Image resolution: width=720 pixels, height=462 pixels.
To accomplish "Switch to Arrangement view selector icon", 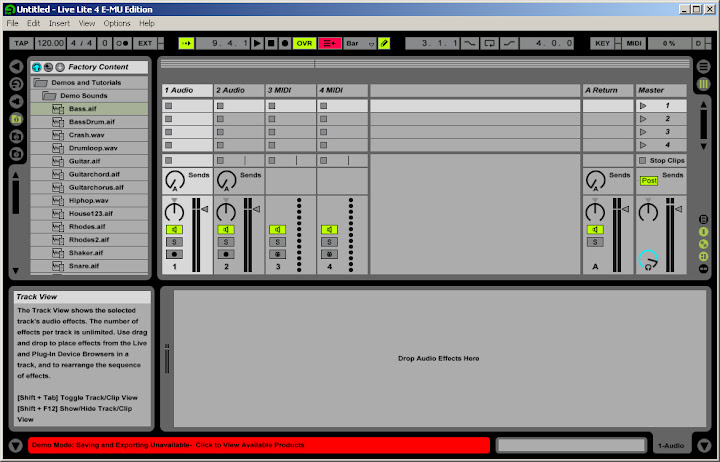I will click(x=703, y=67).
